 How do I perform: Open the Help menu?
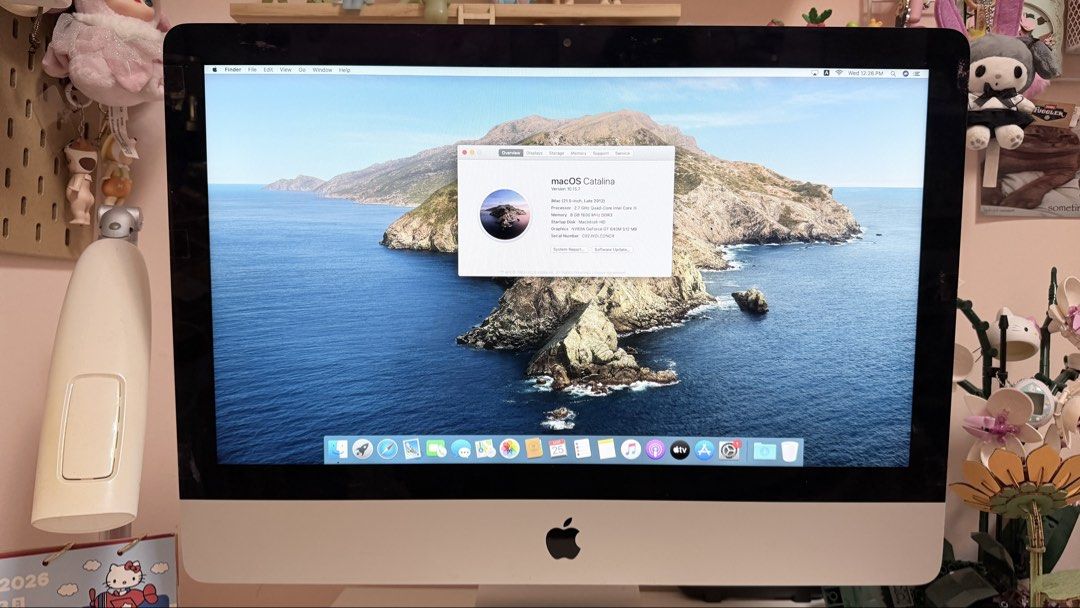click(344, 70)
